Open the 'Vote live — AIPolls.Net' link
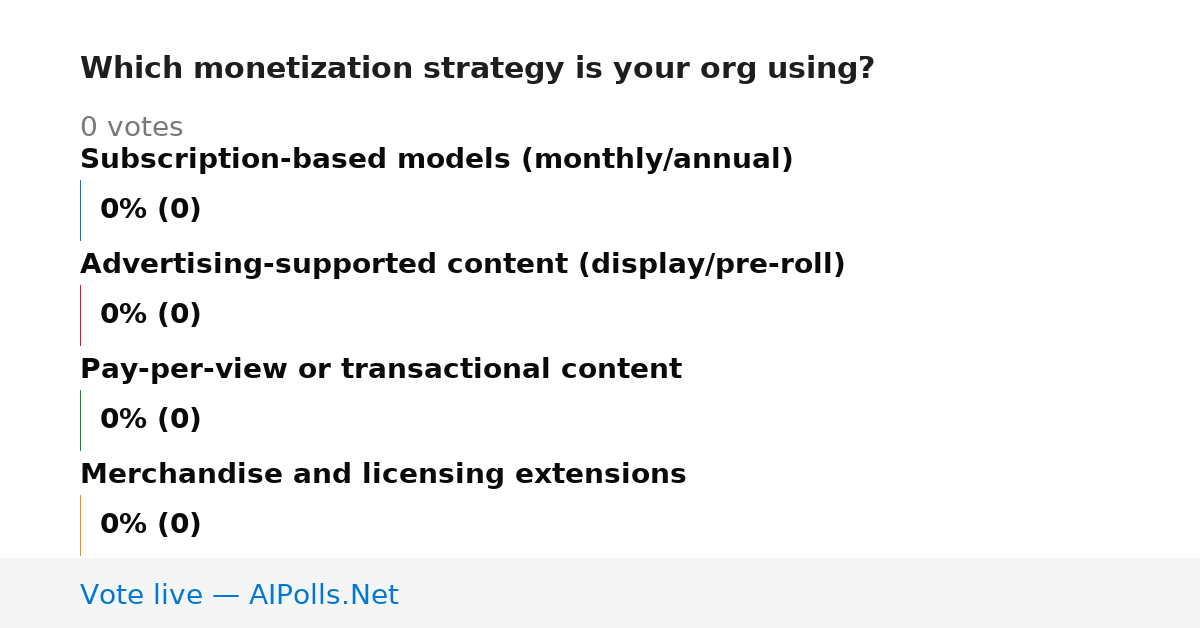 [239, 595]
